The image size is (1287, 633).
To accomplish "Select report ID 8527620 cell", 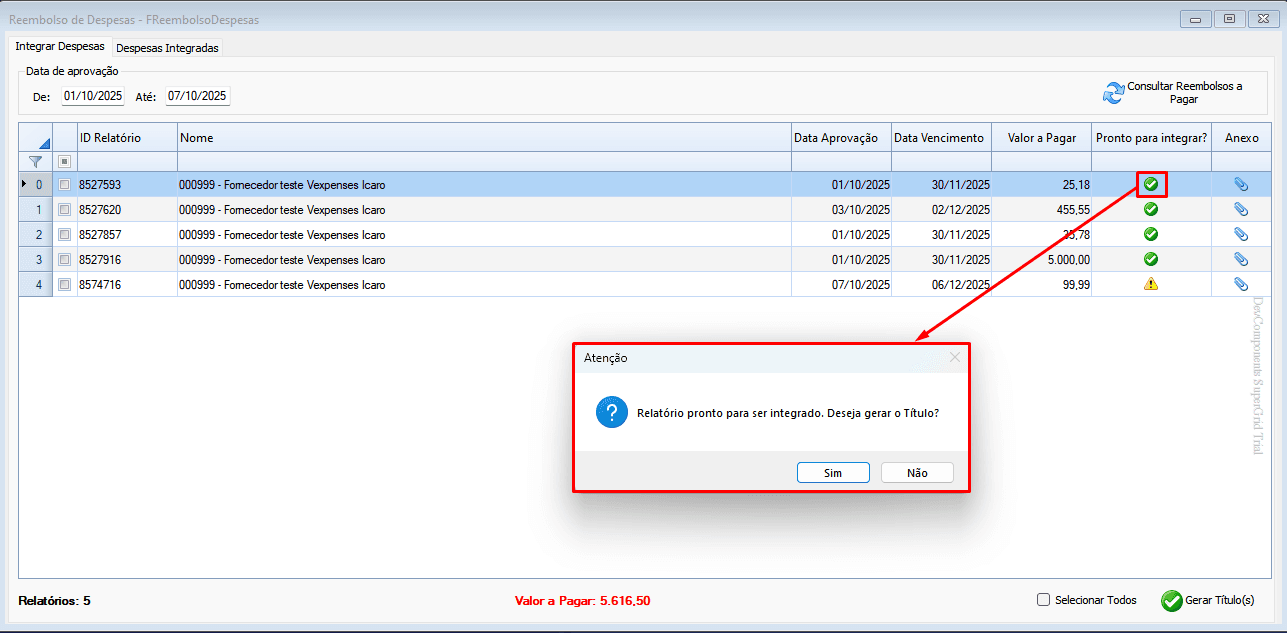I will tap(127, 209).
